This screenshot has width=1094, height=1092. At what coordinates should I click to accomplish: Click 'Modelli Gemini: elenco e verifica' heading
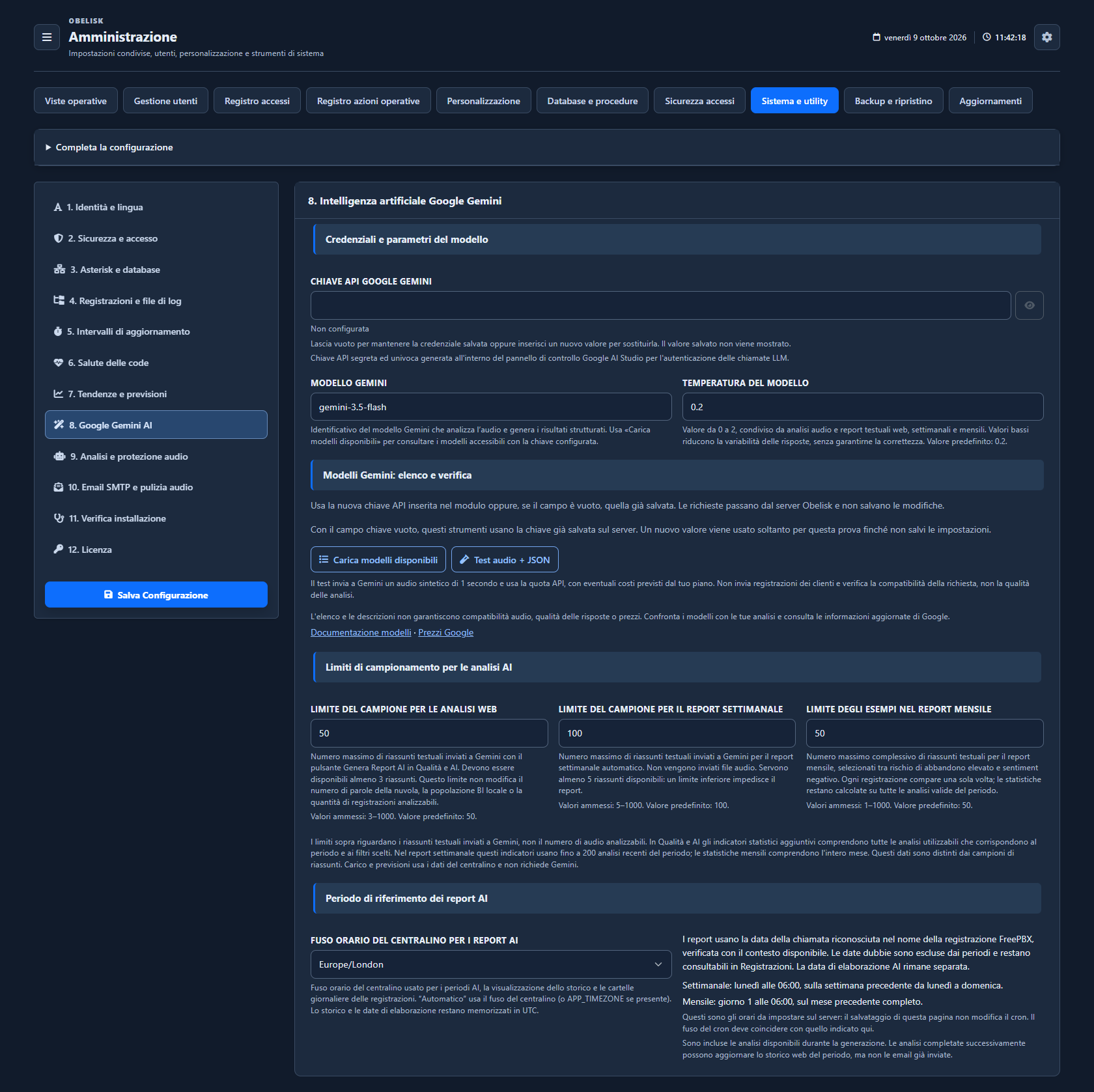pos(397,475)
